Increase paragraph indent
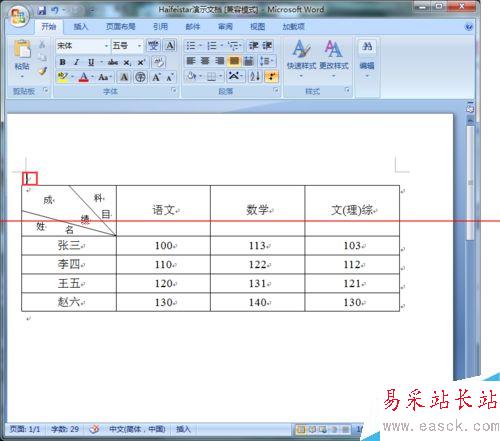 click(x=267, y=45)
